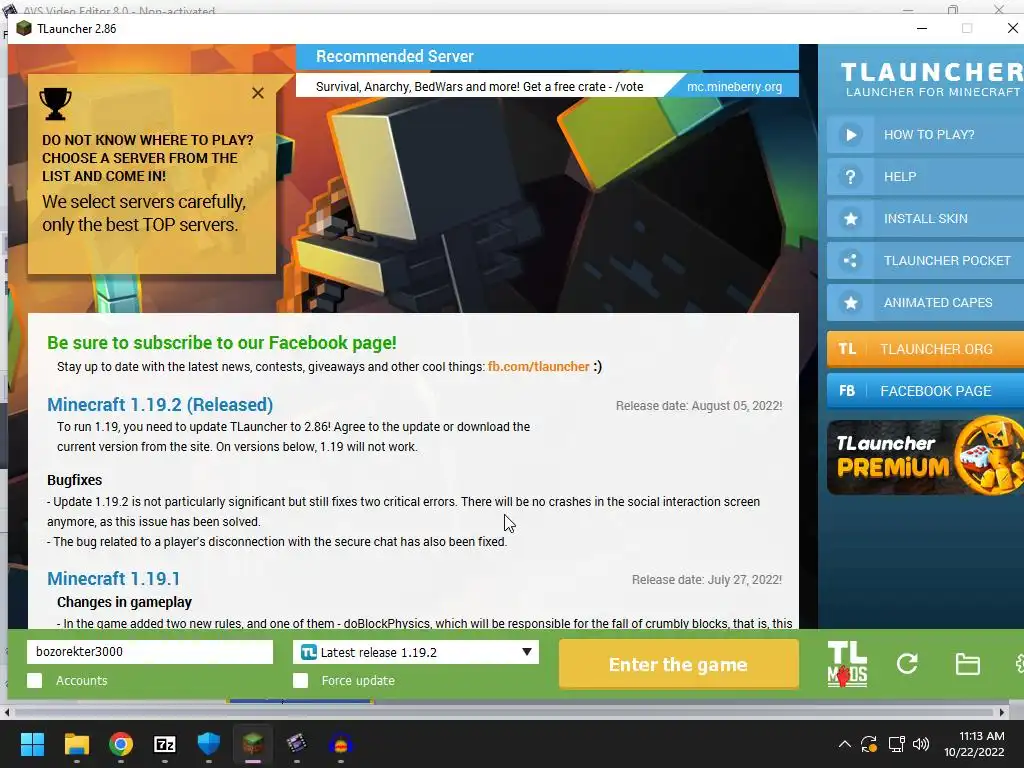Click the horizontal scrollbar left arrow

tap(7, 712)
